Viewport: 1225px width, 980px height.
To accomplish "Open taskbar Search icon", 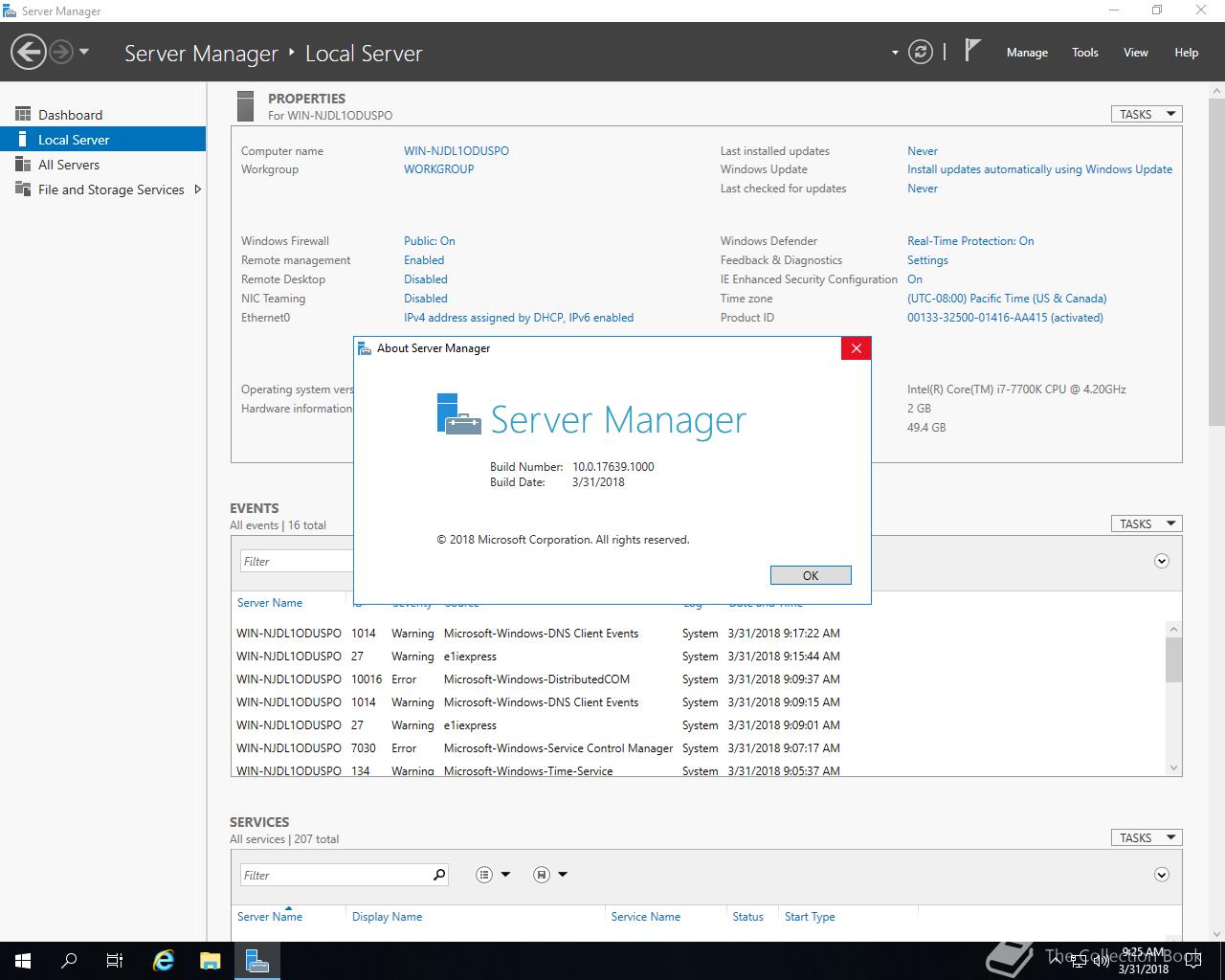I will click(69, 961).
